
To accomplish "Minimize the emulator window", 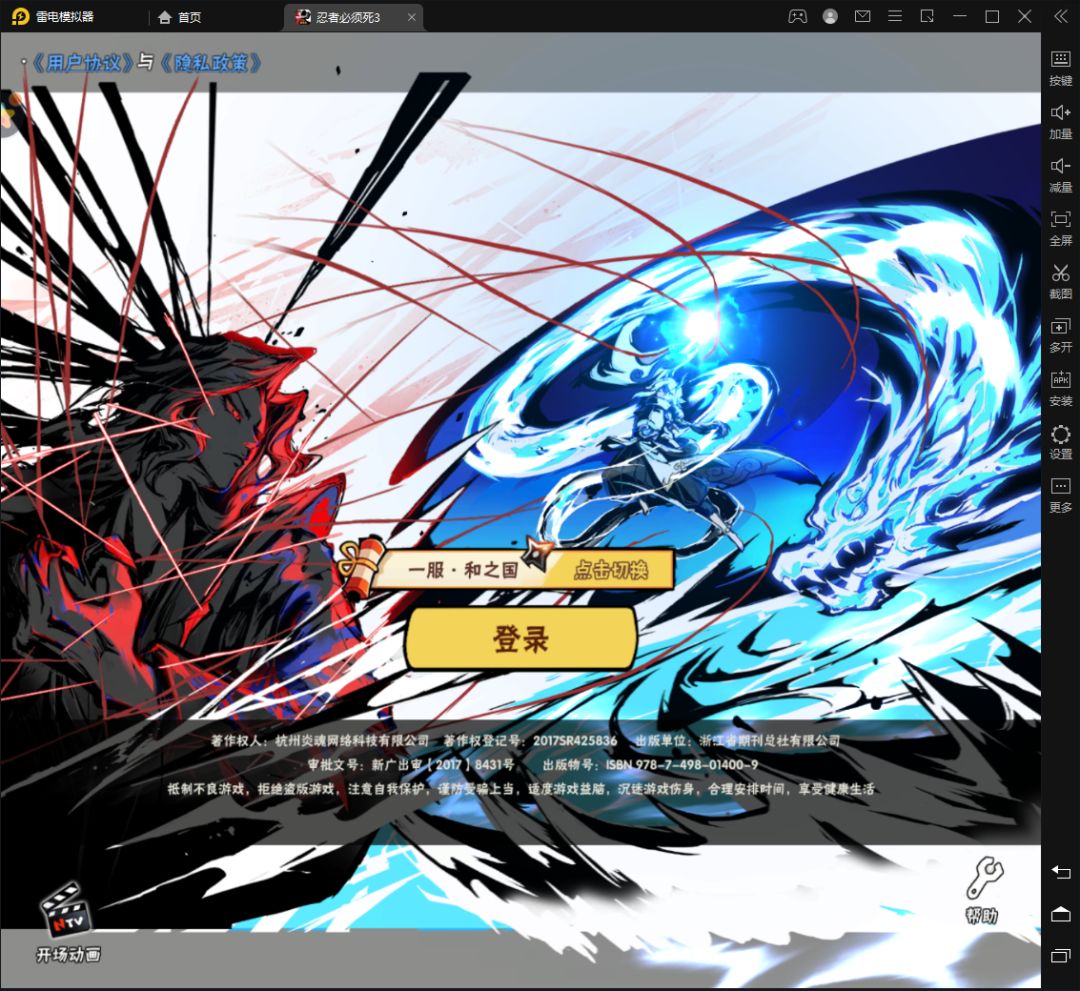I will [x=959, y=17].
